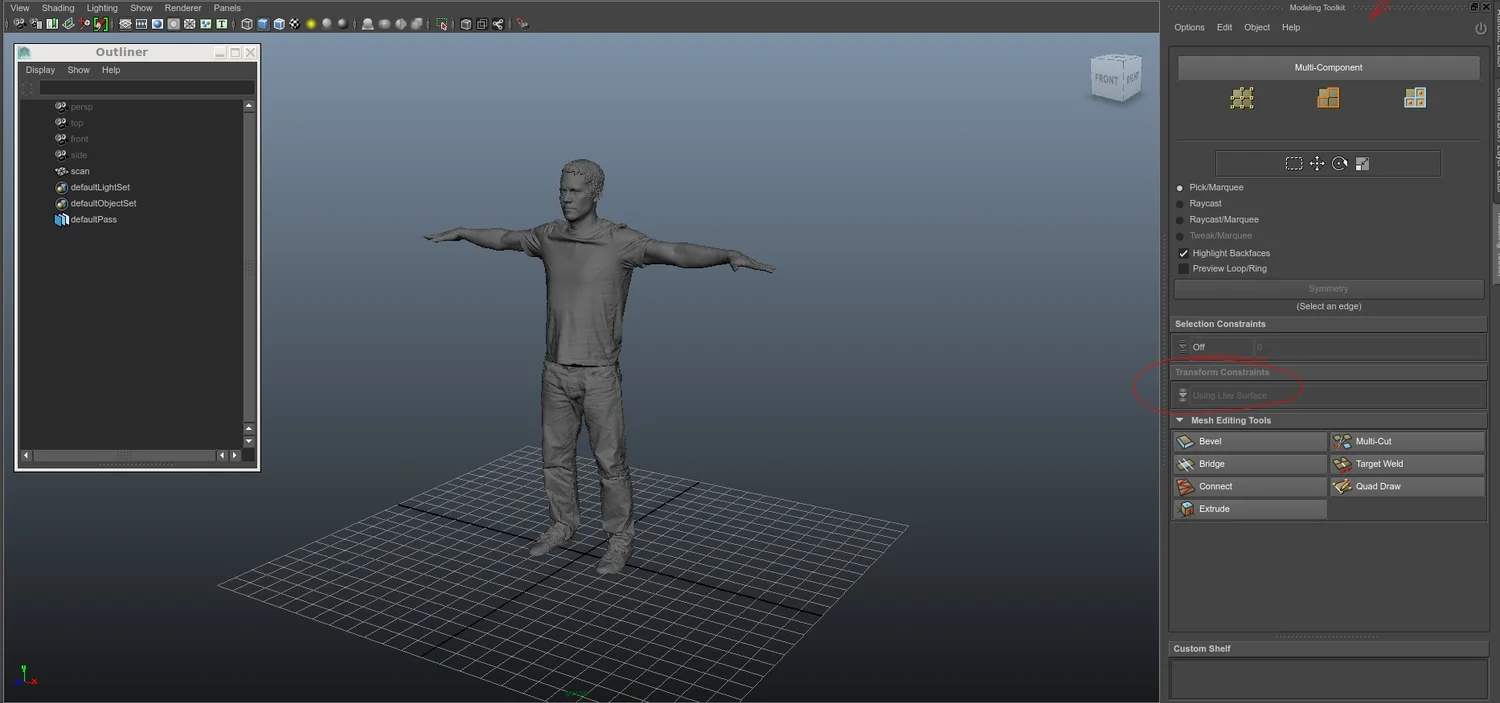The height and width of the screenshot is (703, 1500).
Task: Enable Preview Loop/Ring
Action: [1184, 268]
